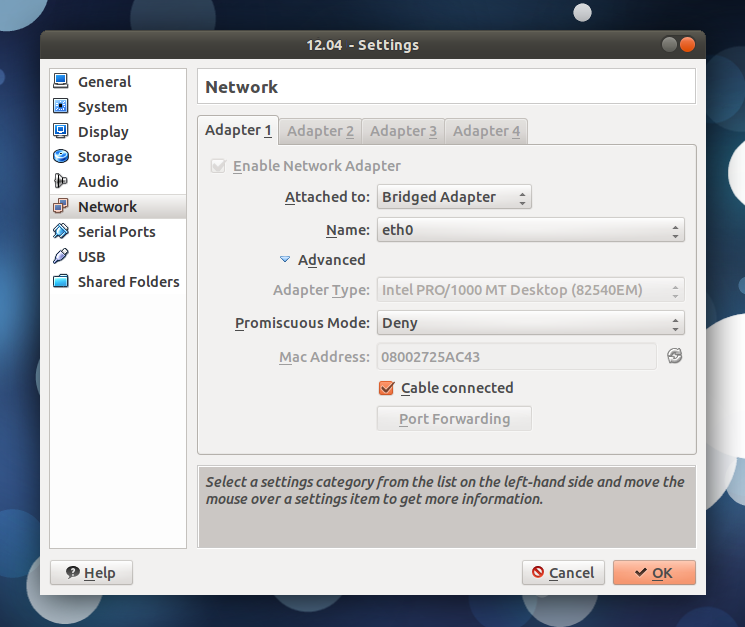The image size is (745, 627).
Task: Click the Advanced label text
Action: (332, 260)
